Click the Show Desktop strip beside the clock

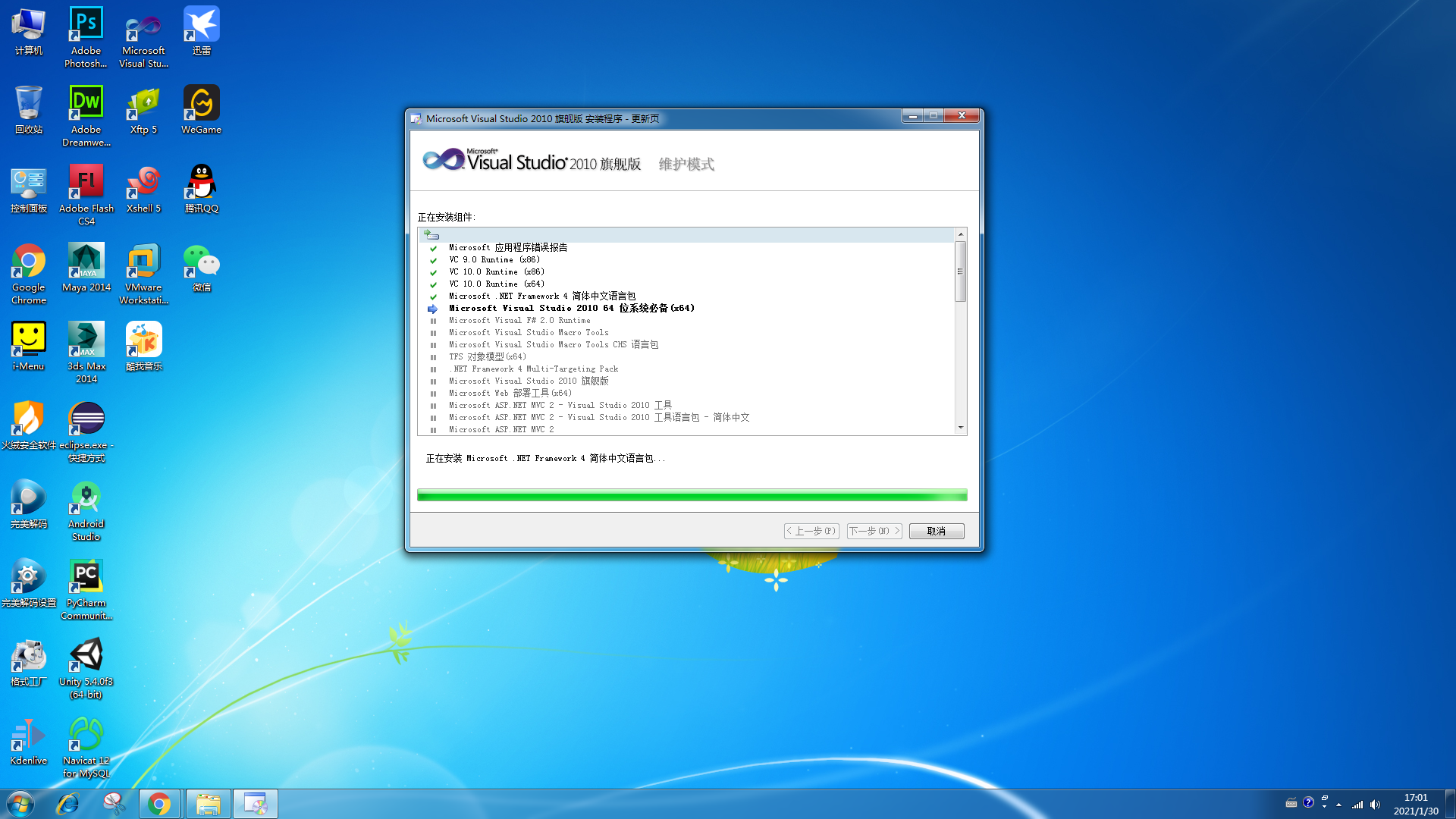pyautogui.click(x=1450, y=804)
